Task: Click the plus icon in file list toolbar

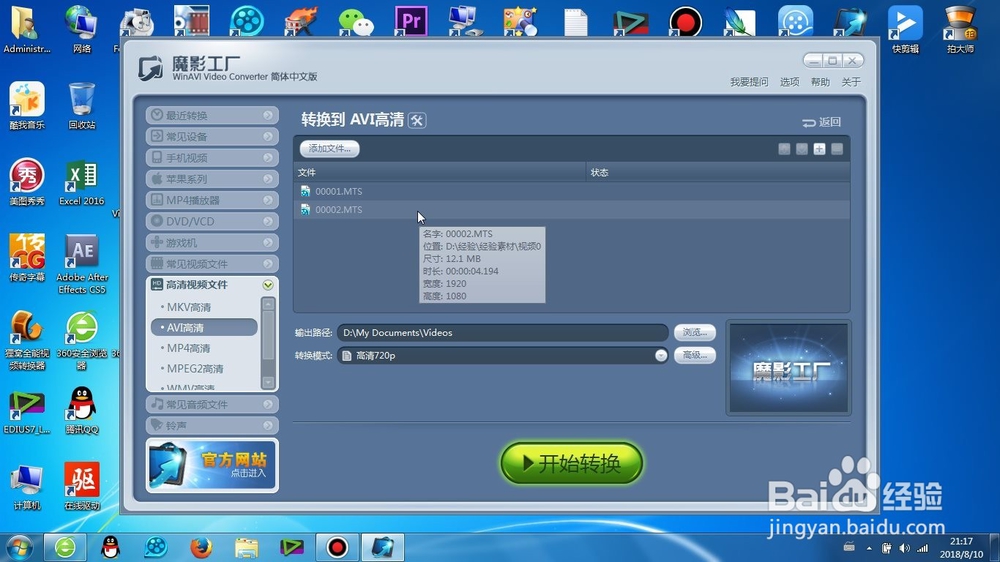Action: pos(820,149)
